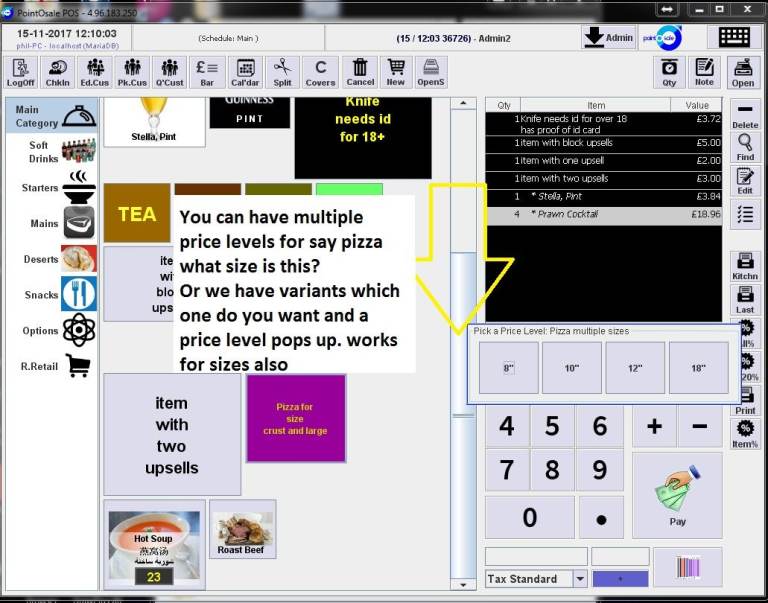Click the Delete minus icon
Viewport: 768px width, 603px height.
pyautogui.click(x=745, y=114)
